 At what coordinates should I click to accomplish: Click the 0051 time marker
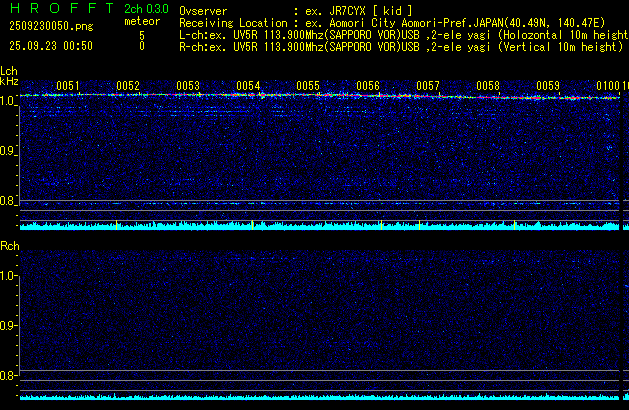tap(68, 86)
